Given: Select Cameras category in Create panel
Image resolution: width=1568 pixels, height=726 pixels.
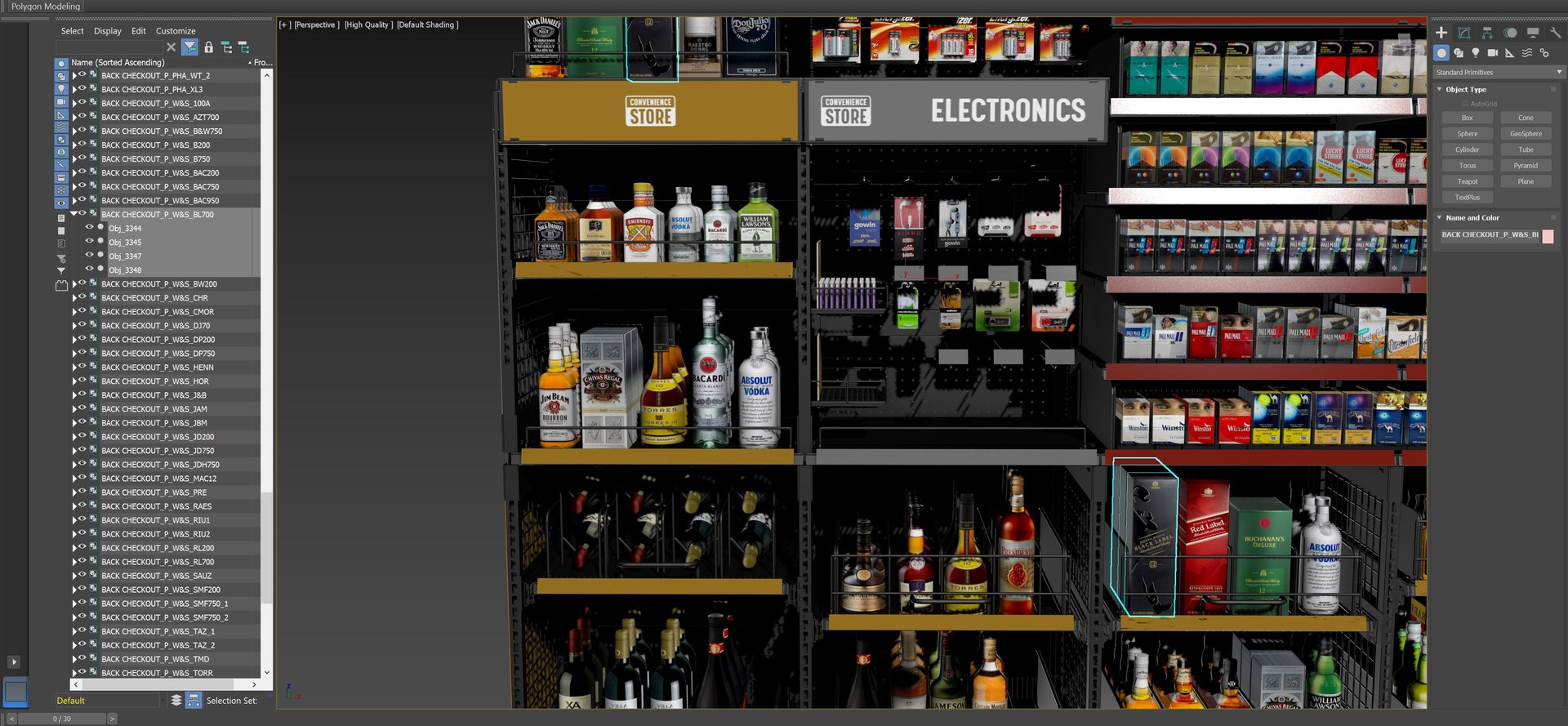Looking at the screenshot, I should point(1493,53).
